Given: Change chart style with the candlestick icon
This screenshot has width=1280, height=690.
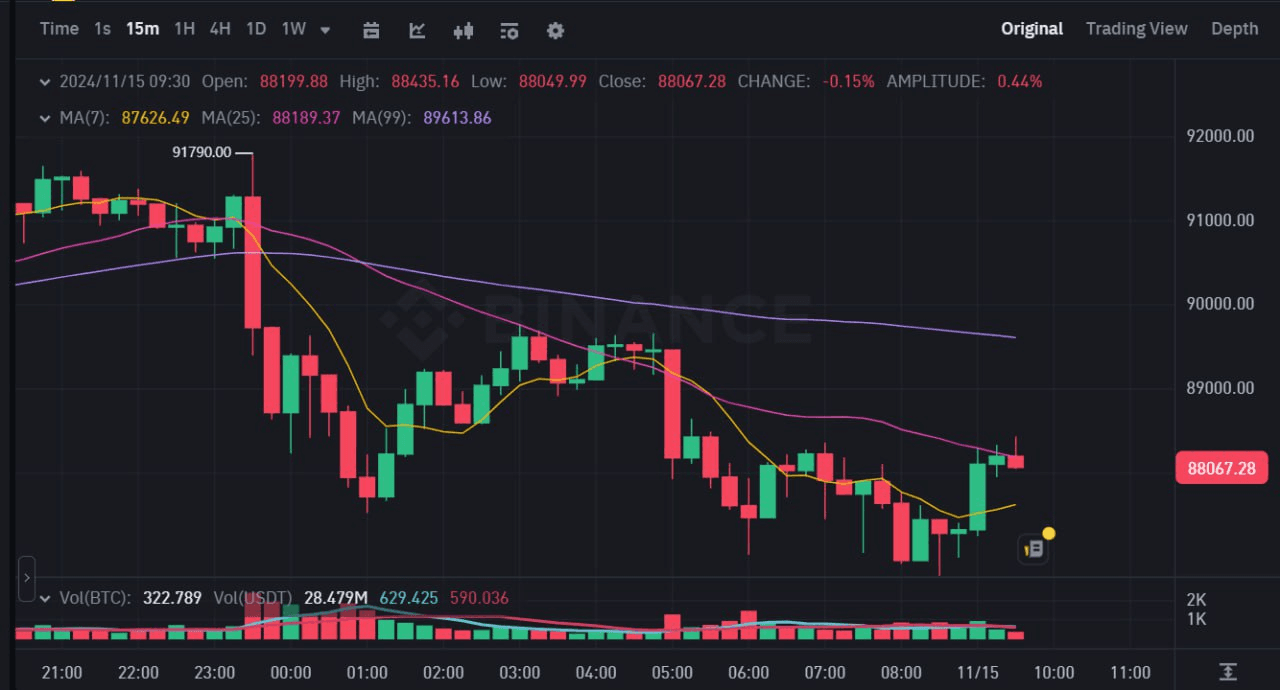Looking at the screenshot, I should 463,30.
